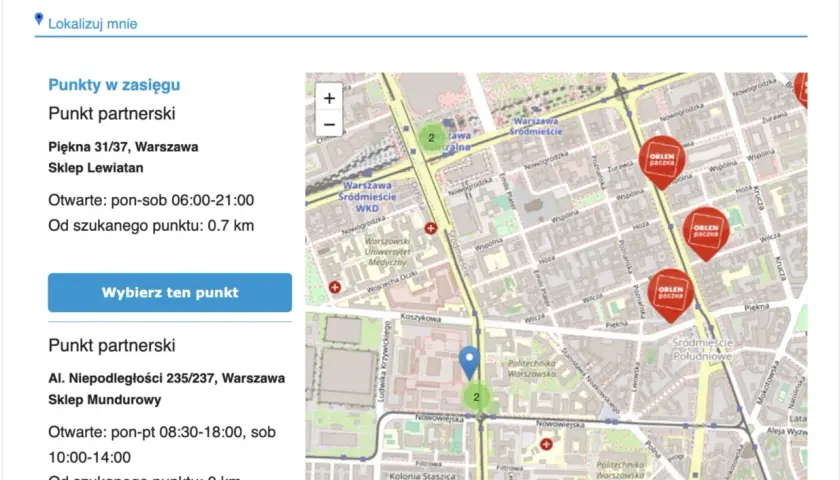Image resolution: width=840 pixels, height=480 pixels.
Task: Click the partially visible Orlen marker at the map's top-right corner
Action: click(801, 90)
